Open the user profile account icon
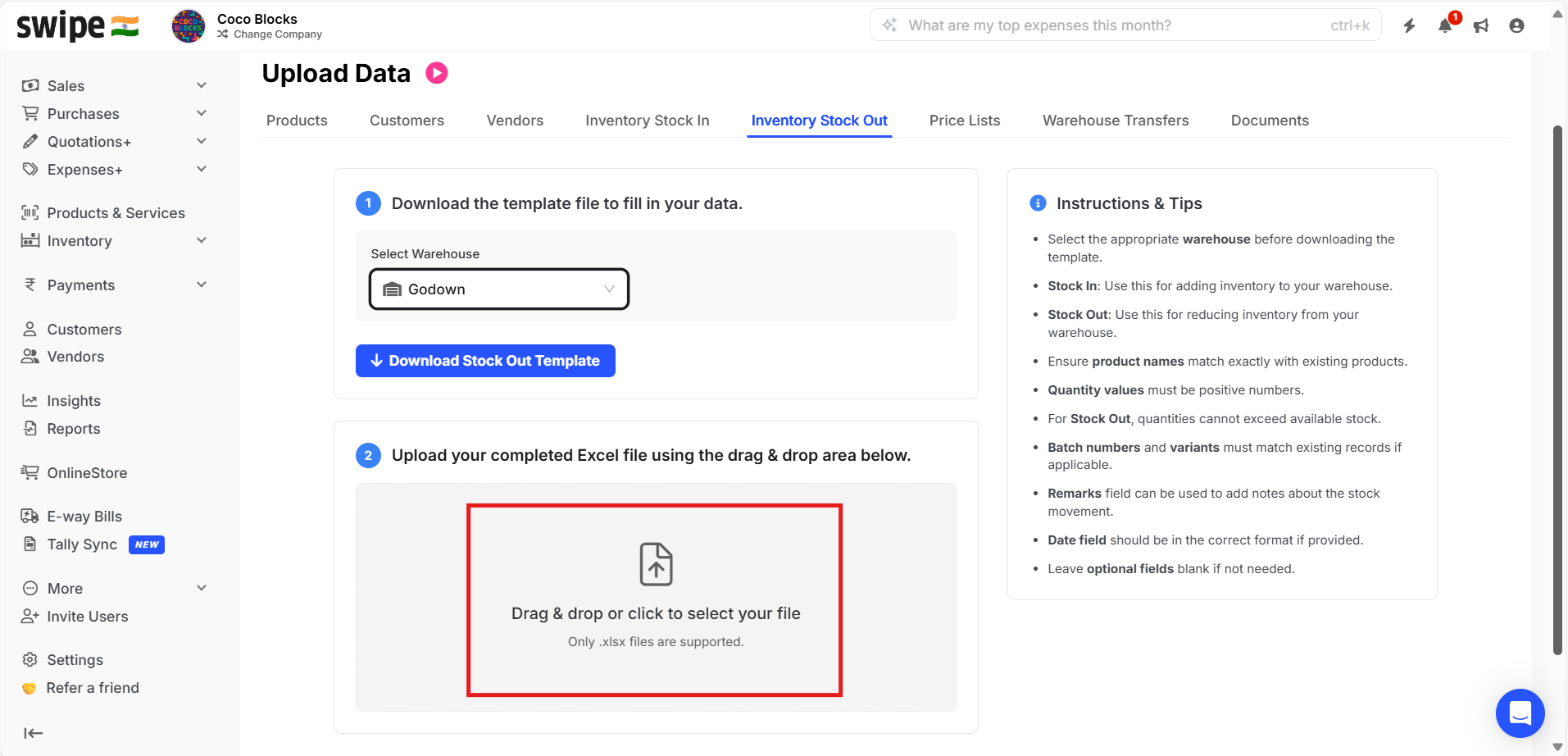The image size is (1568, 756). click(1516, 25)
